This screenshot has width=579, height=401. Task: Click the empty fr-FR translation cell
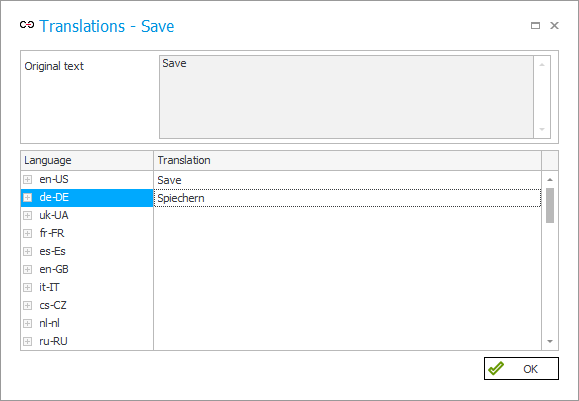[x=347, y=233]
